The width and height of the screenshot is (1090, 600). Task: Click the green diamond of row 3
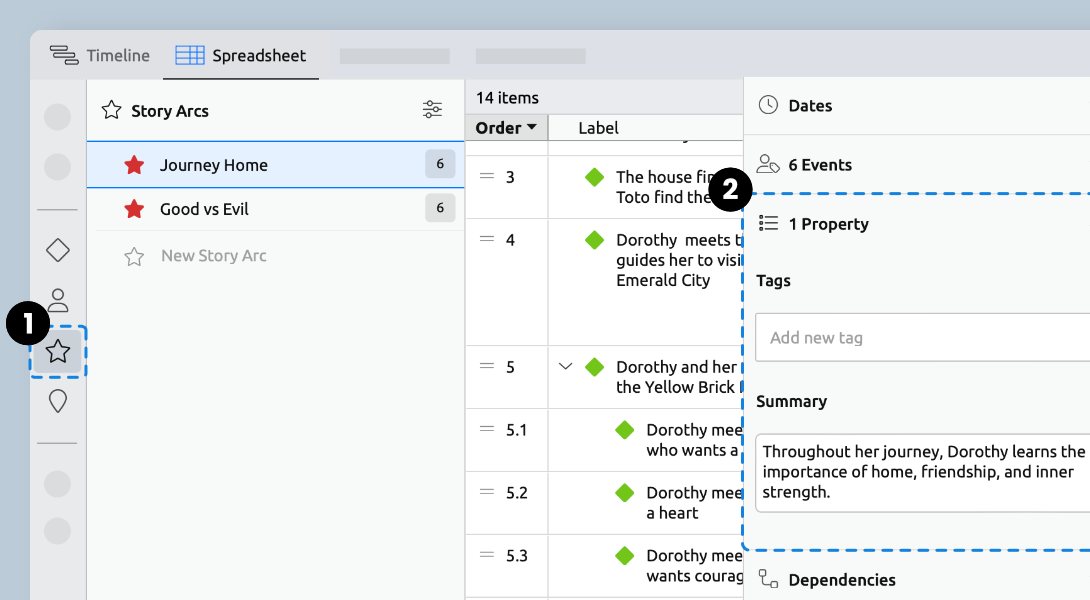click(594, 177)
